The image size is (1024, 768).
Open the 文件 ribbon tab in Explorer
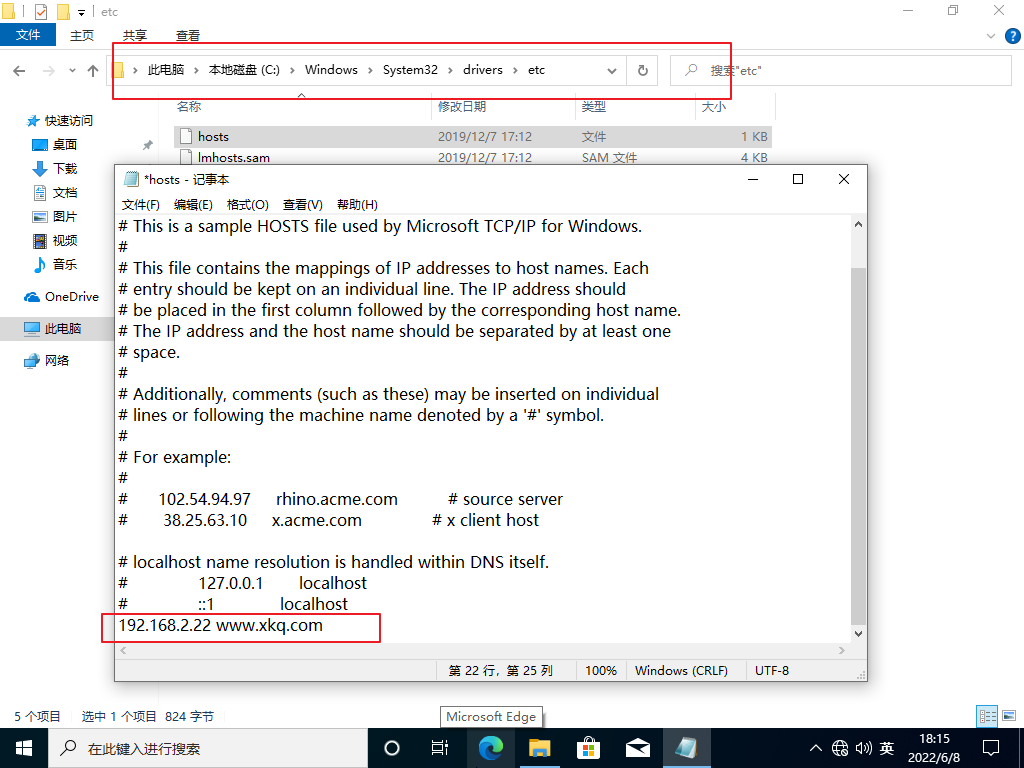(x=28, y=35)
